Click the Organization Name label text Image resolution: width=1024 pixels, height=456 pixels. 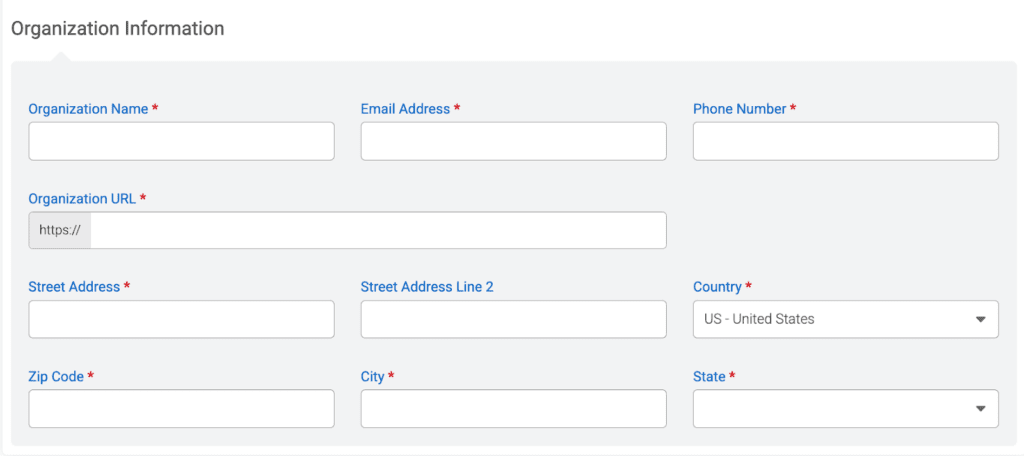pyautogui.click(x=88, y=109)
